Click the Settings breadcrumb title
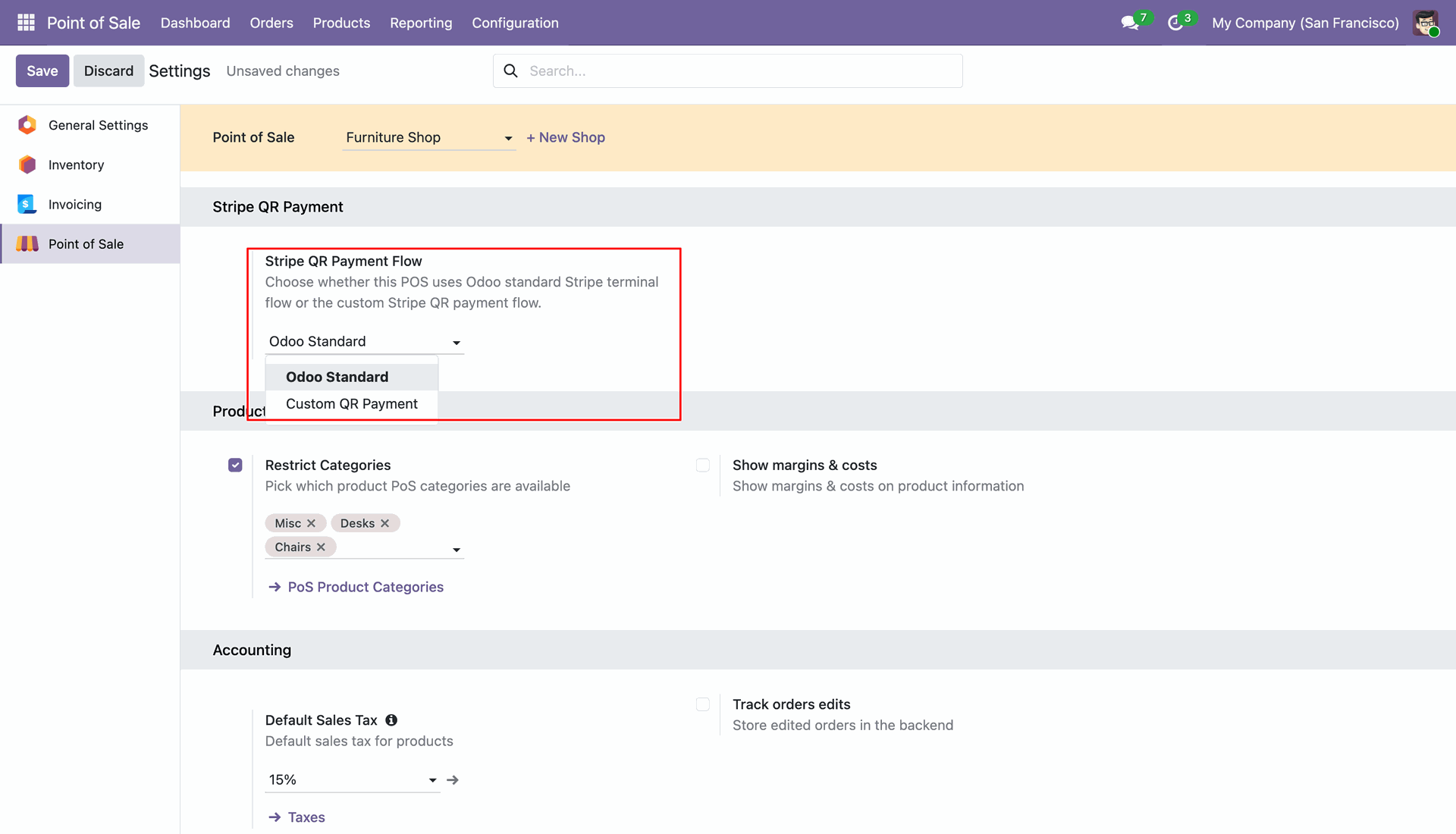 pos(180,71)
